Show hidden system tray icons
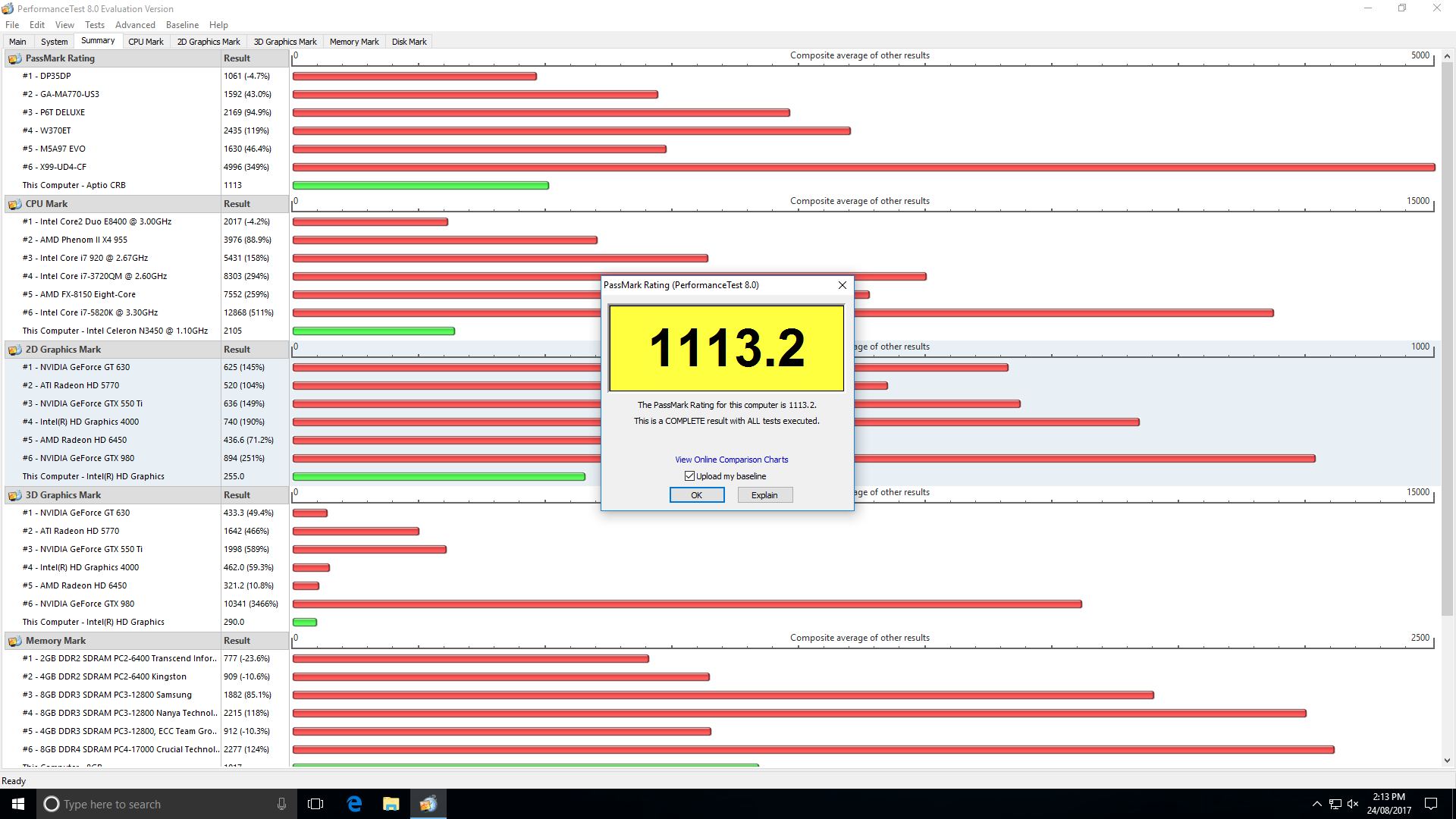This screenshot has height=819, width=1456. (x=1317, y=804)
